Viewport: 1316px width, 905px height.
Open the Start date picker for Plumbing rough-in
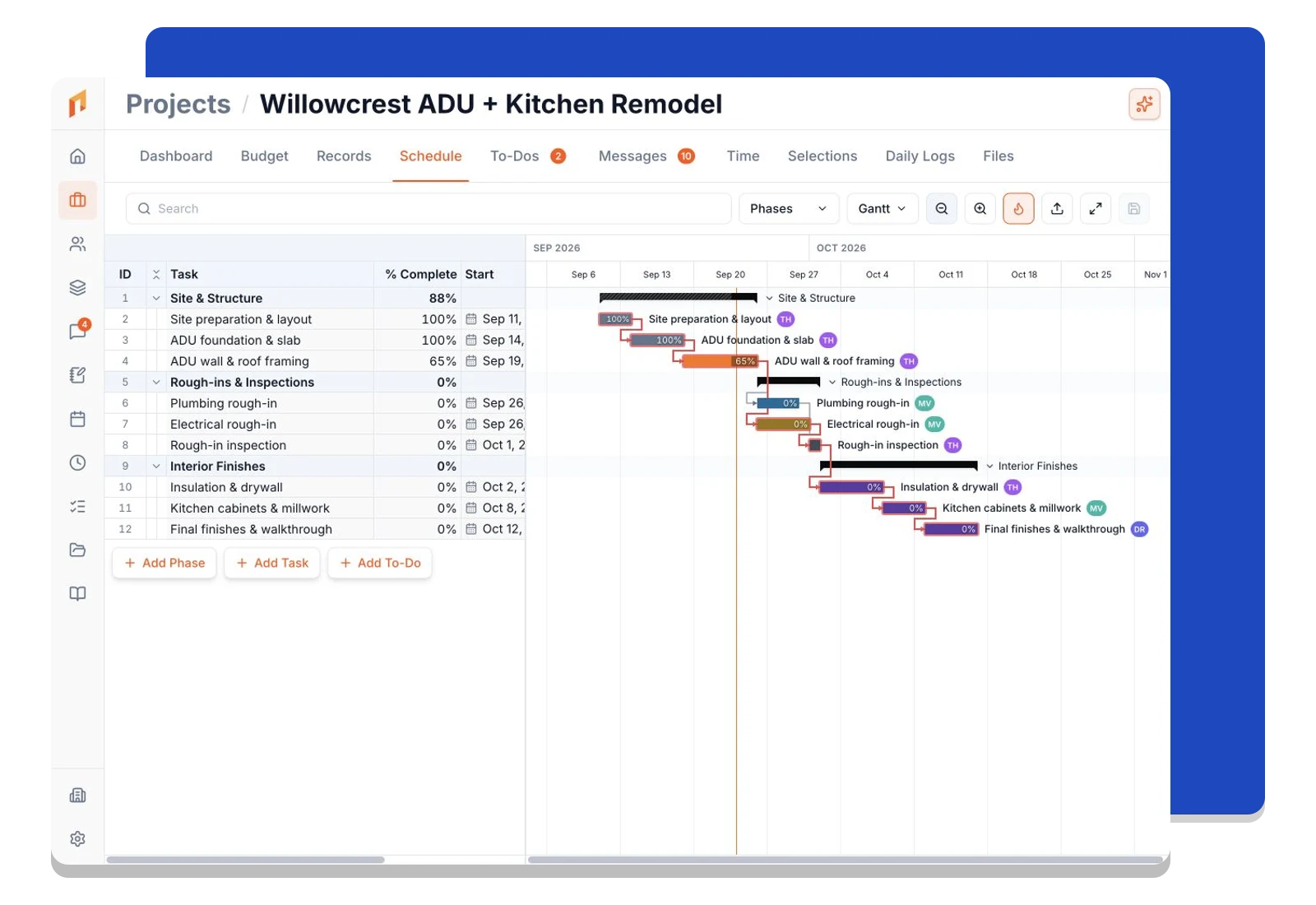click(471, 403)
